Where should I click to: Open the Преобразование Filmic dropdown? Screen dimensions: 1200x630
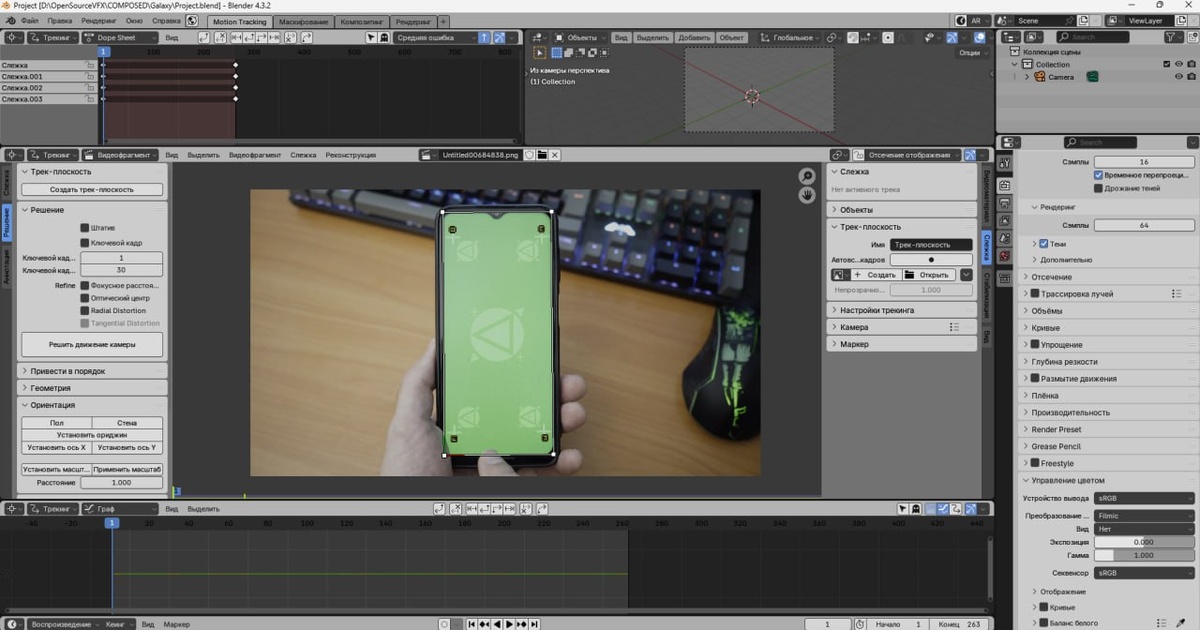pyautogui.click(x=1144, y=516)
